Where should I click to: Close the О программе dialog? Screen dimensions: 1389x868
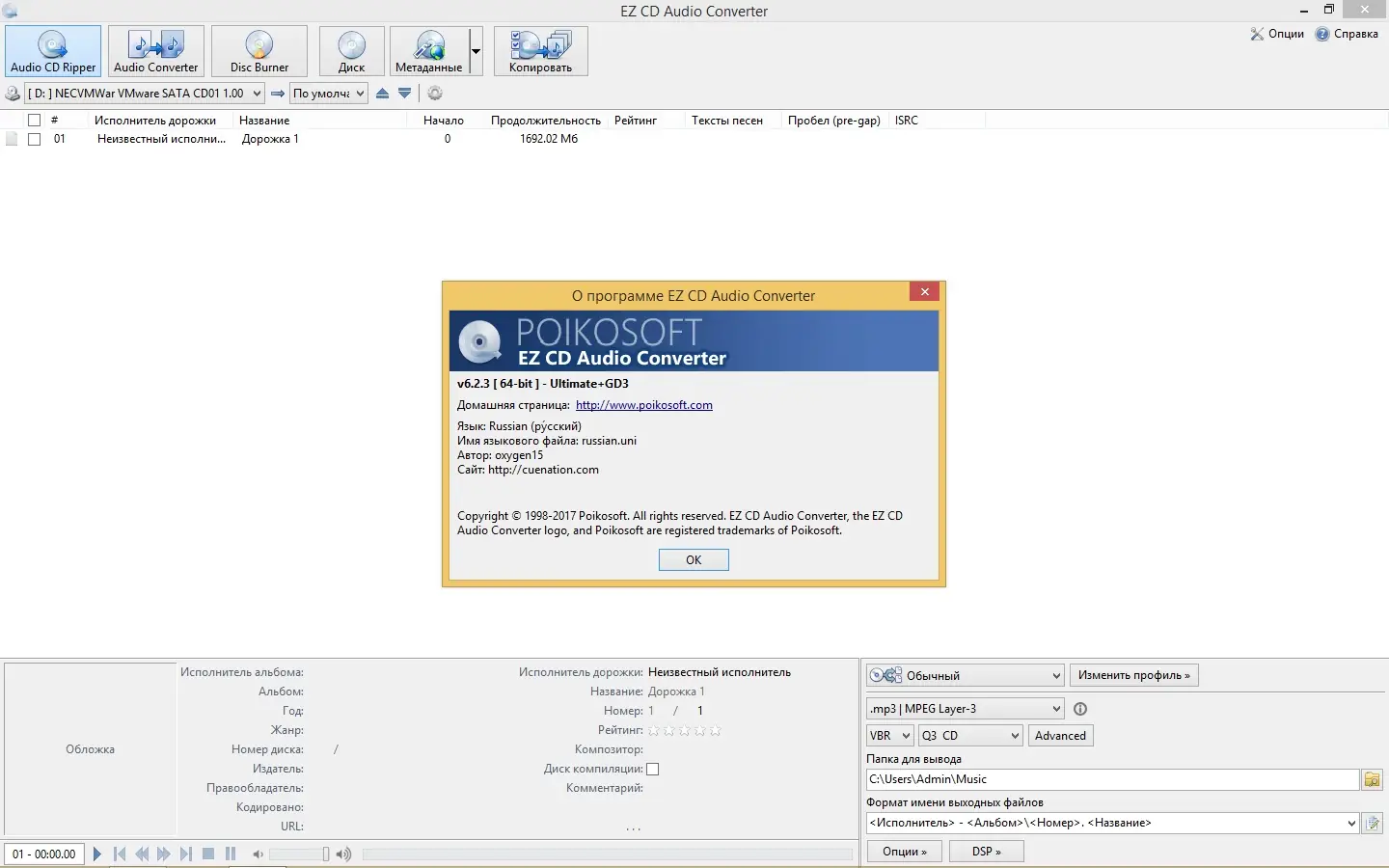click(x=924, y=291)
